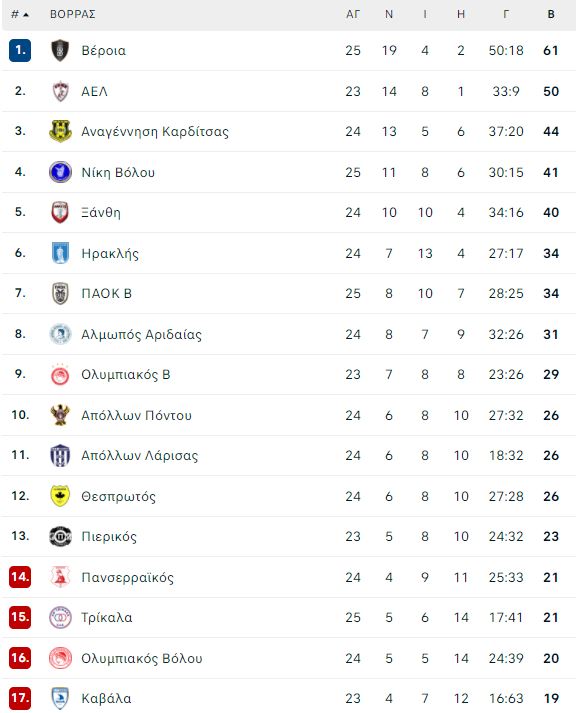
Task: Open the Αναγέννηση Καρδίτσας crest icon
Action: click(60, 131)
